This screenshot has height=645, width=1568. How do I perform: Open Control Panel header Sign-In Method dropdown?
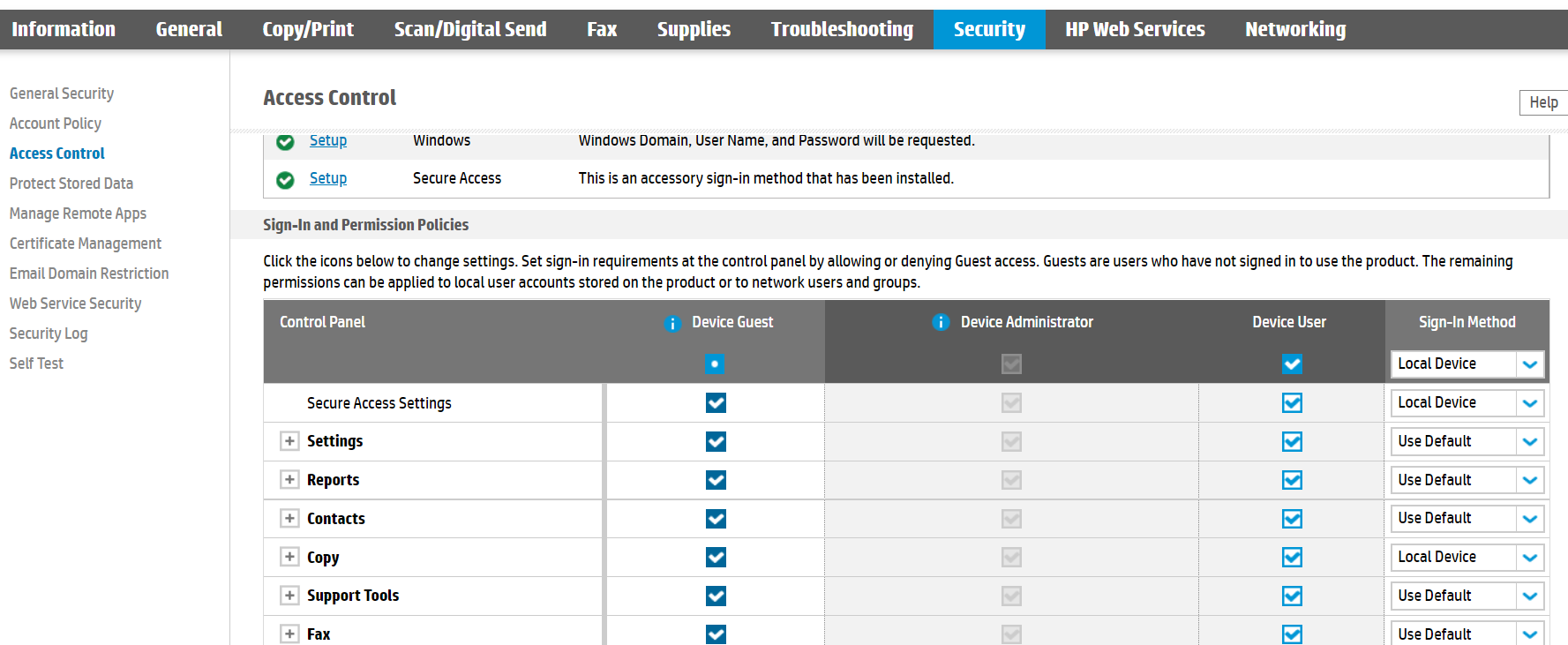coord(1467,364)
